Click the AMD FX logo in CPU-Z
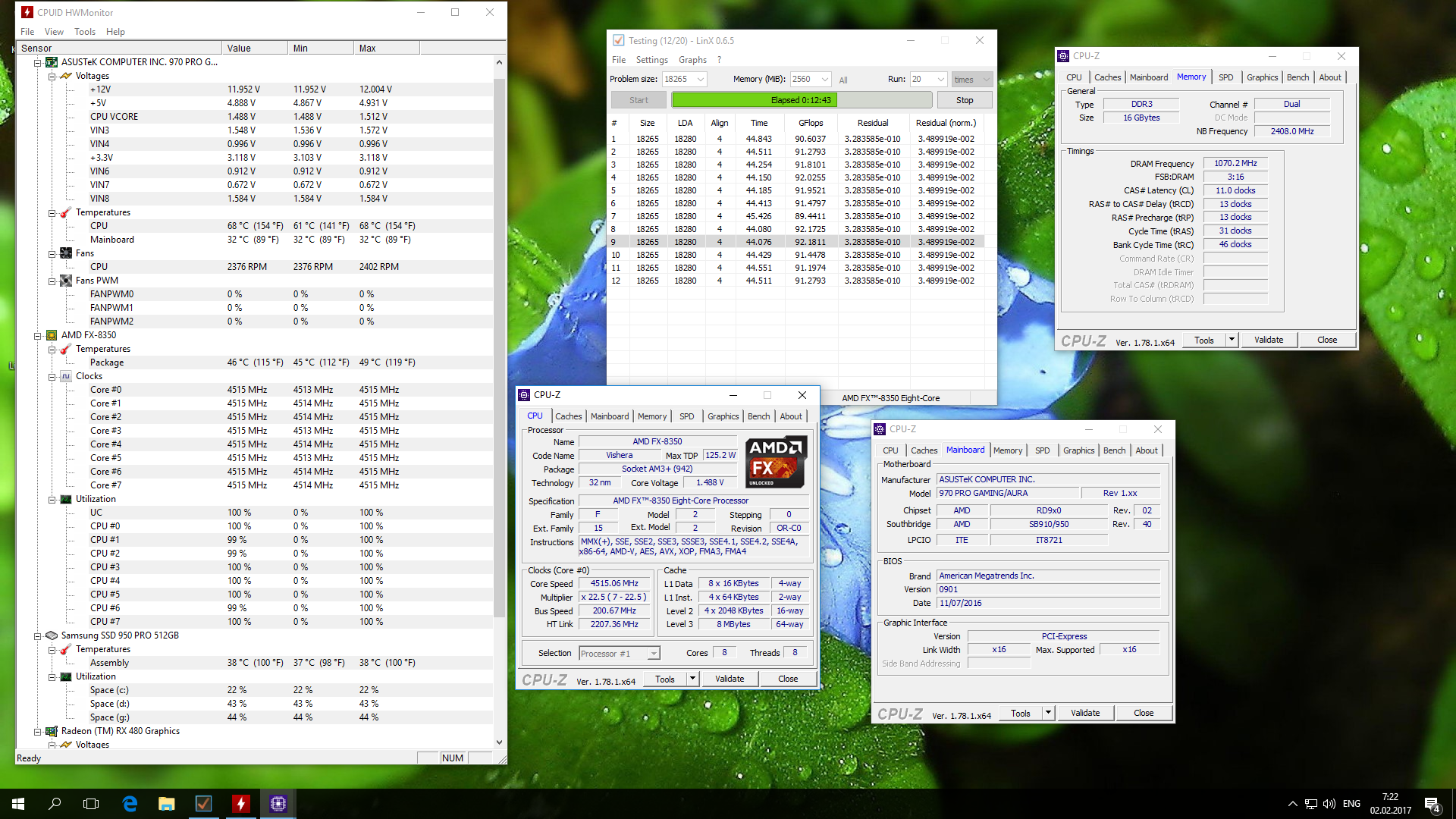The width and height of the screenshot is (1456, 819). (x=775, y=461)
